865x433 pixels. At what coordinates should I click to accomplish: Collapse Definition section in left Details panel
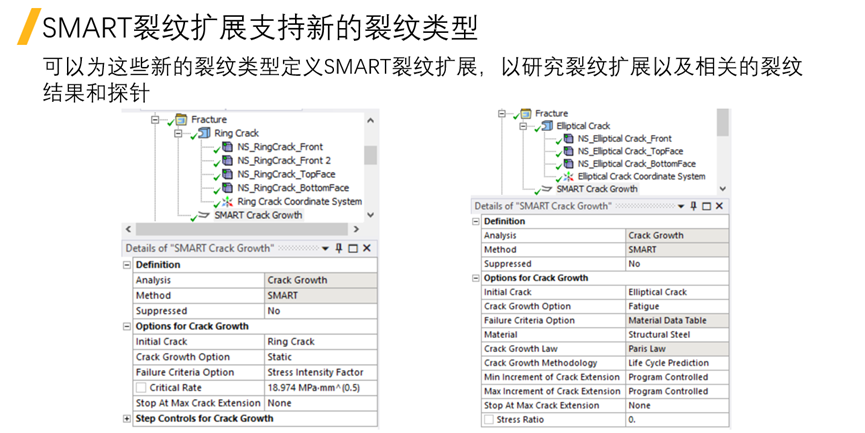[127, 265]
